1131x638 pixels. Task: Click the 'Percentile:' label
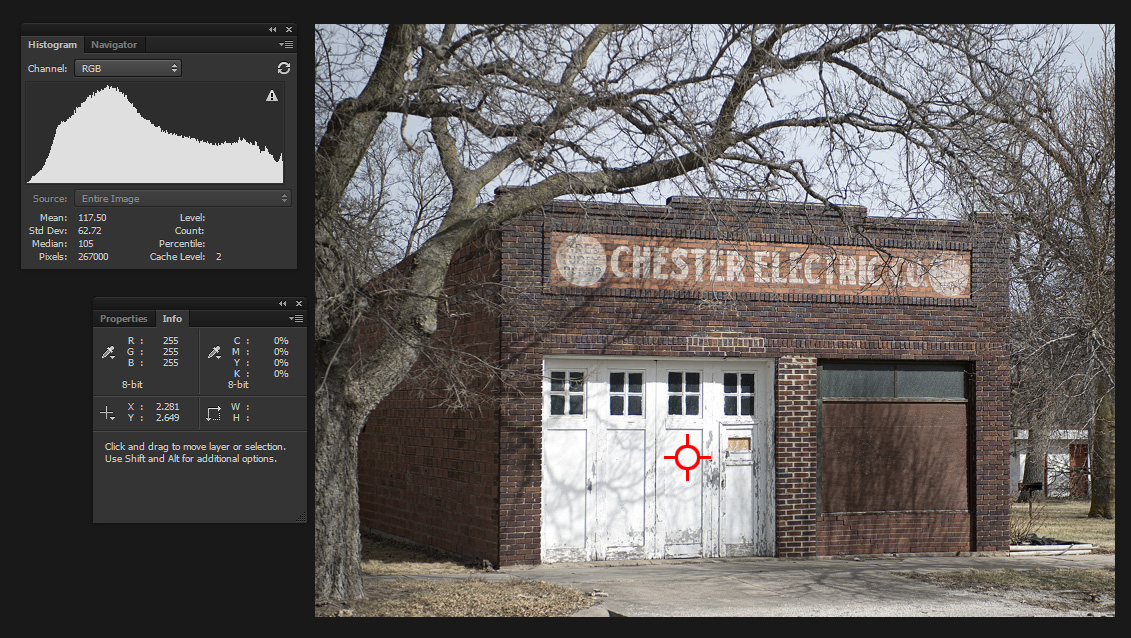(182, 244)
